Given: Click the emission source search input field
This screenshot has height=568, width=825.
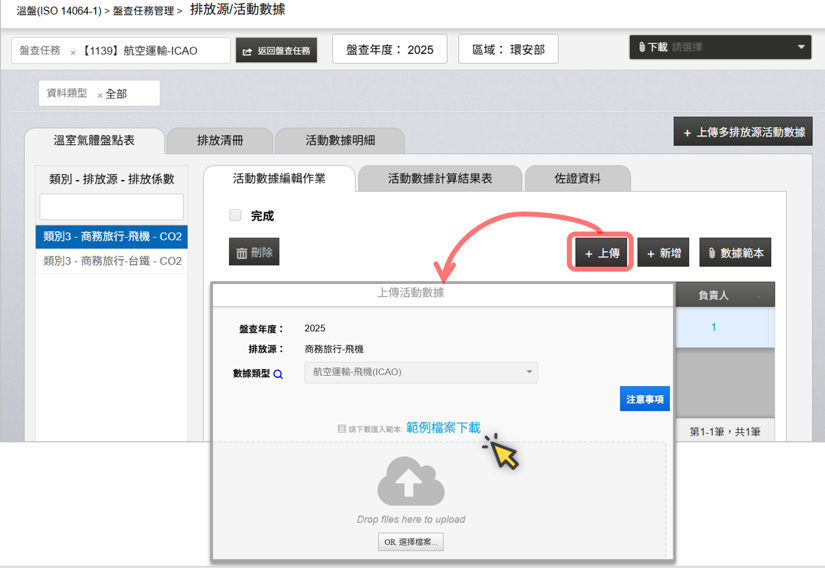Looking at the screenshot, I should (112, 207).
